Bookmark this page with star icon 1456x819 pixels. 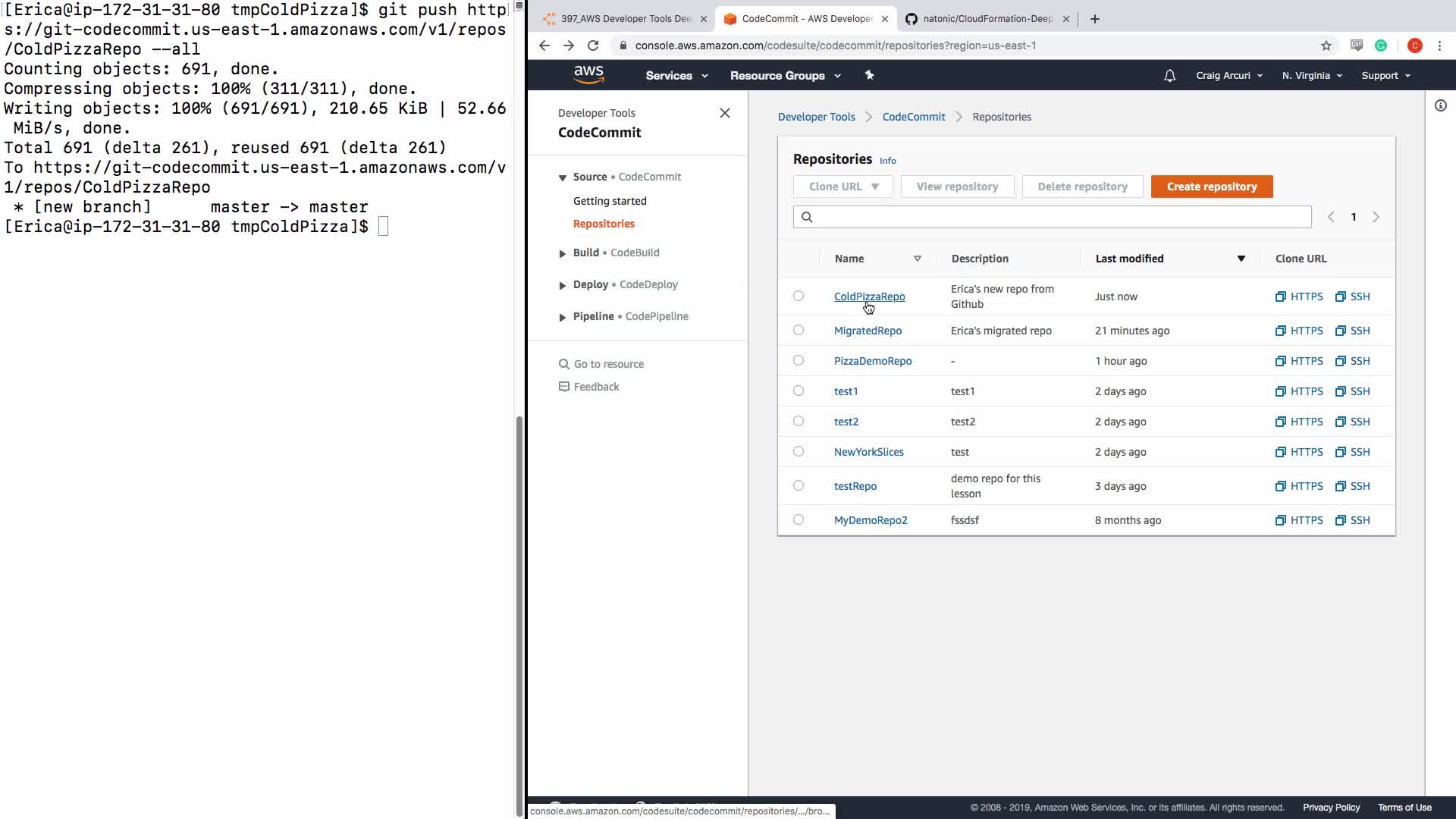point(1326,45)
